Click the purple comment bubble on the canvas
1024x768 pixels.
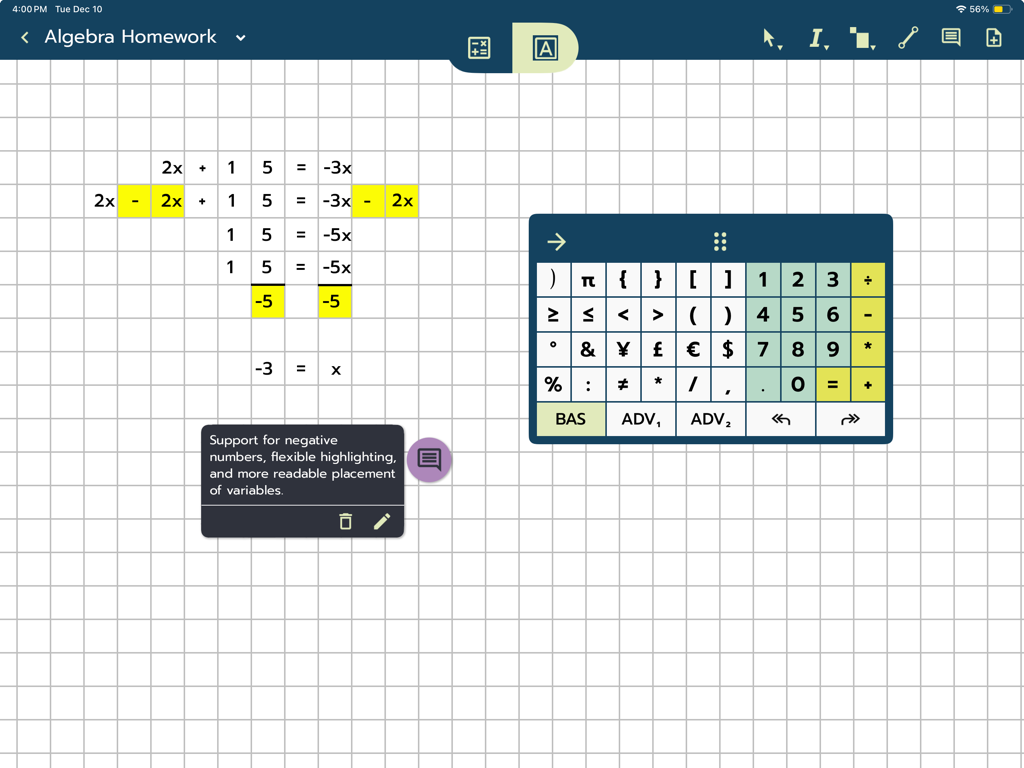click(x=429, y=461)
